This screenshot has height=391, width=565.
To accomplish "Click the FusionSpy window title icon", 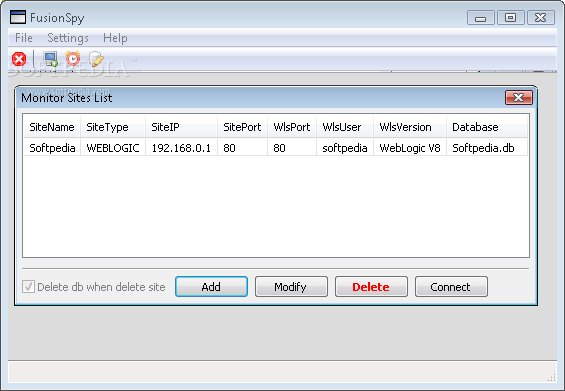I will tap(18, 17).
